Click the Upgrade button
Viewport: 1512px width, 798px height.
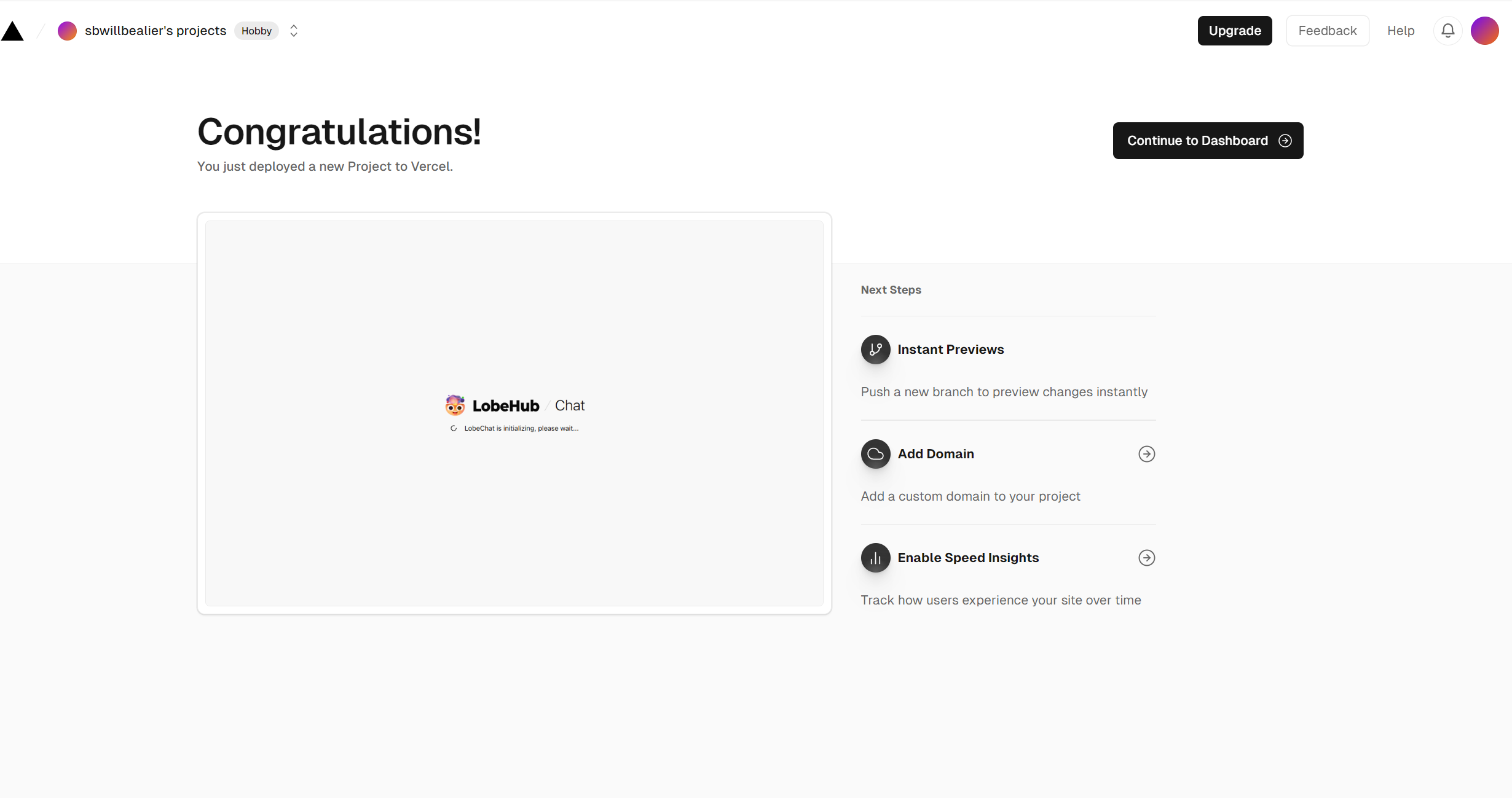pos(1235,30)
